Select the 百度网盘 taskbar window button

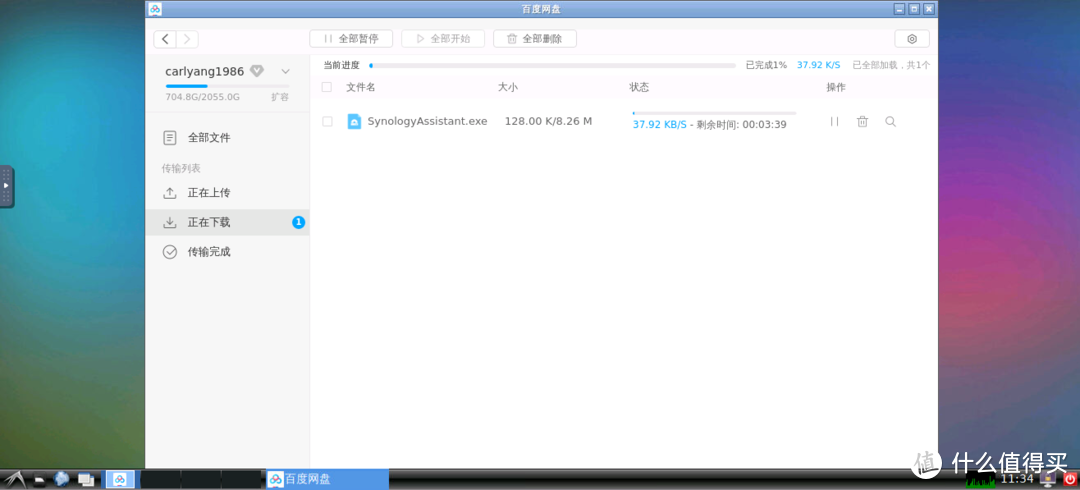click(328, 479)
